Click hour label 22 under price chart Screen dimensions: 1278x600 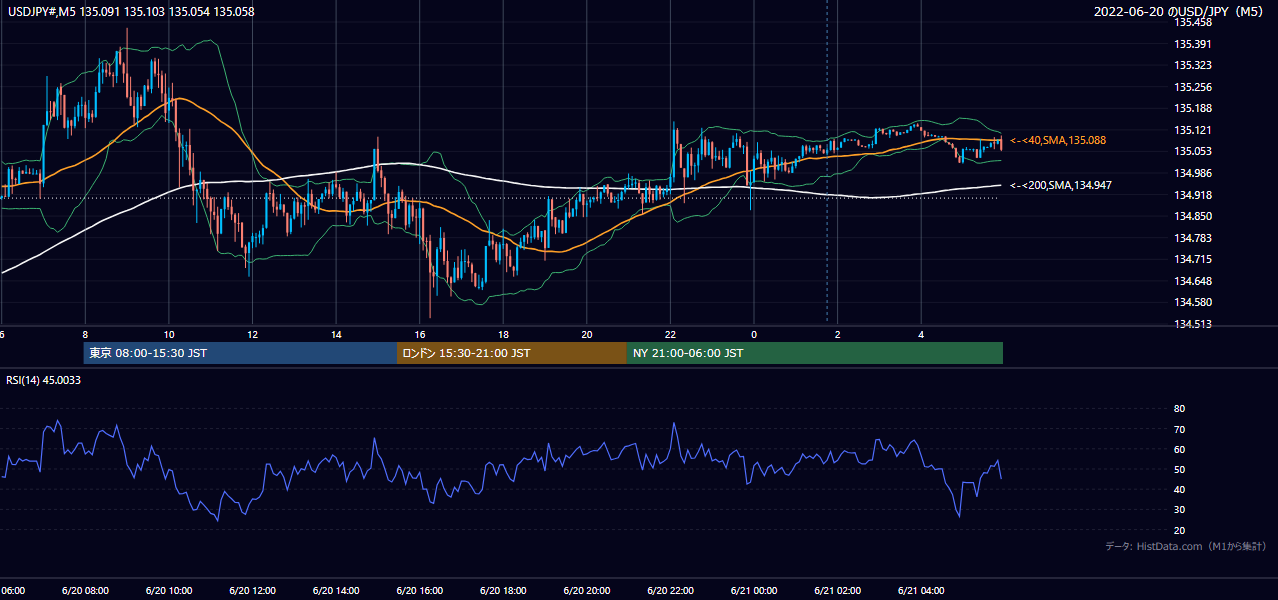(671, 335)
